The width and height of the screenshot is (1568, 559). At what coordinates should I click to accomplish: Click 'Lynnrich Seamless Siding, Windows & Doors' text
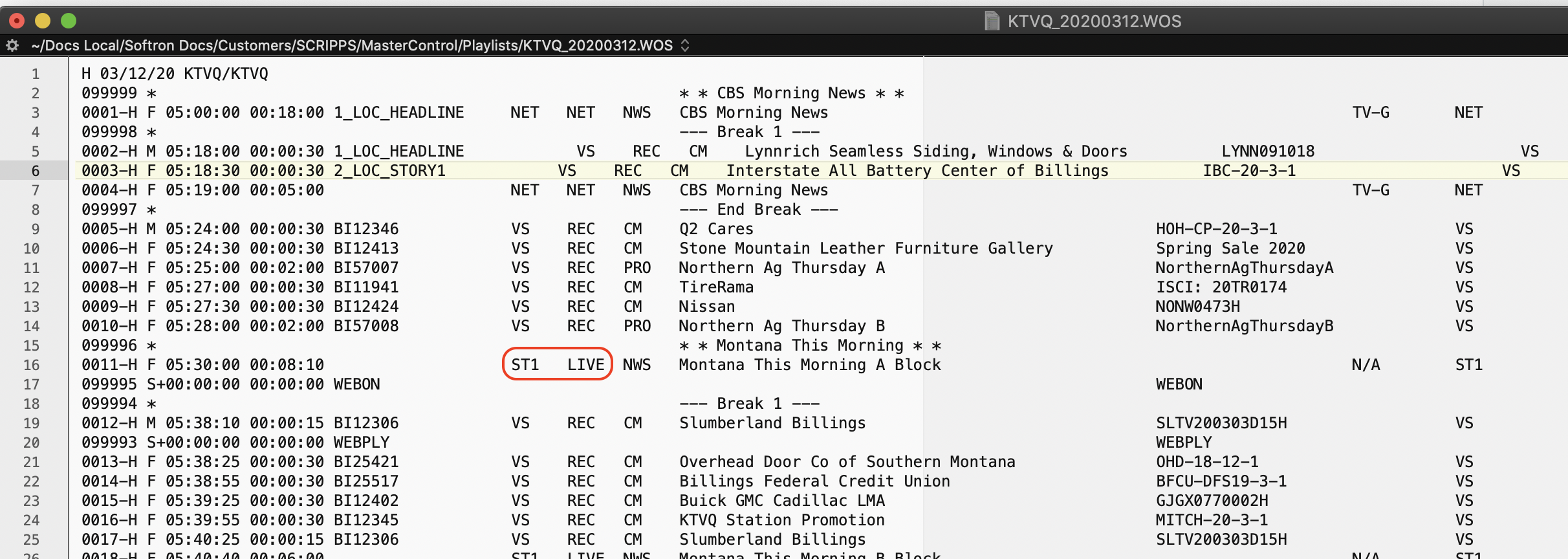[936, 151]
